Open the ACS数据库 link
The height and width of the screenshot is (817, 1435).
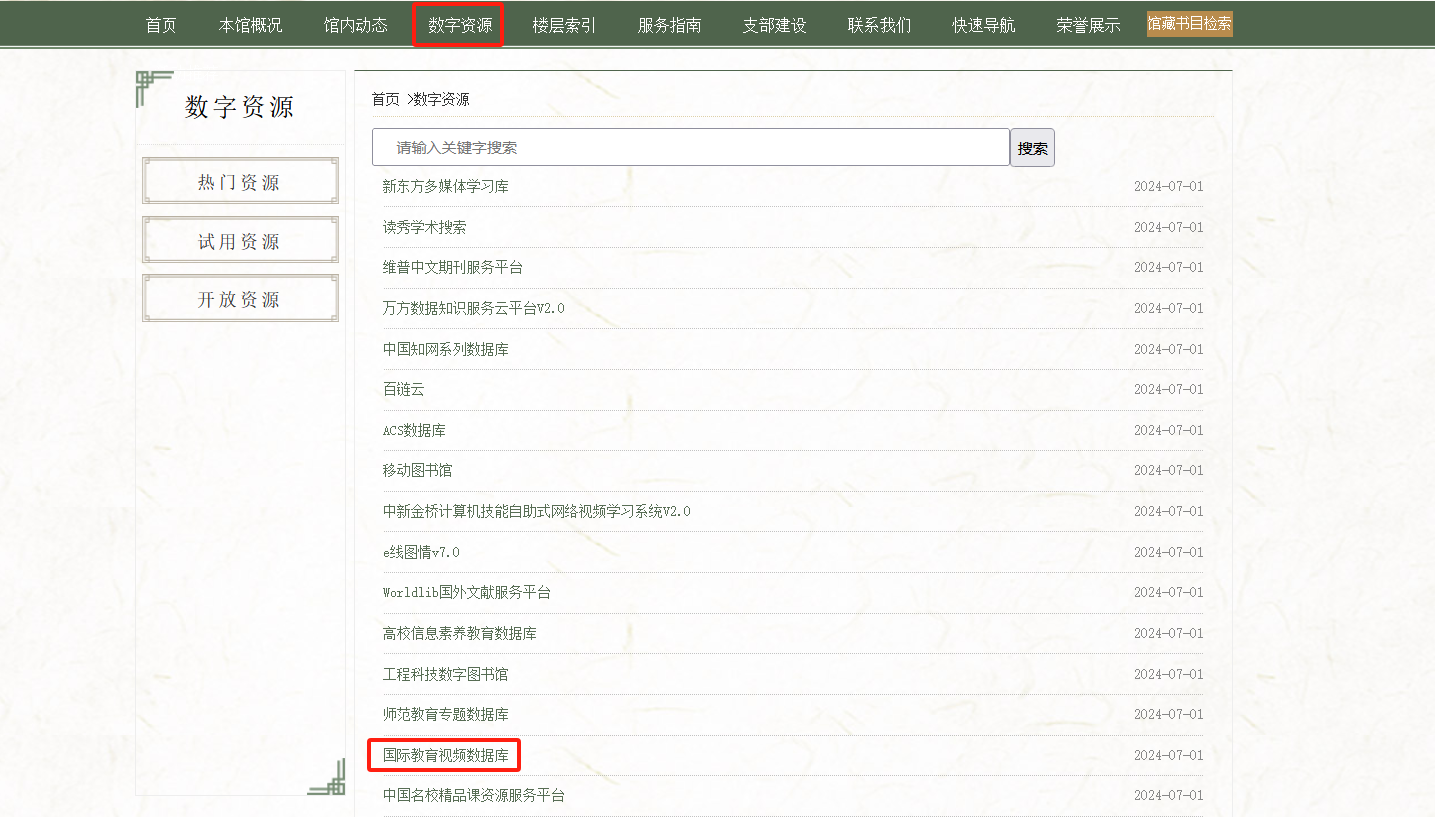click(x=414, y=430)
